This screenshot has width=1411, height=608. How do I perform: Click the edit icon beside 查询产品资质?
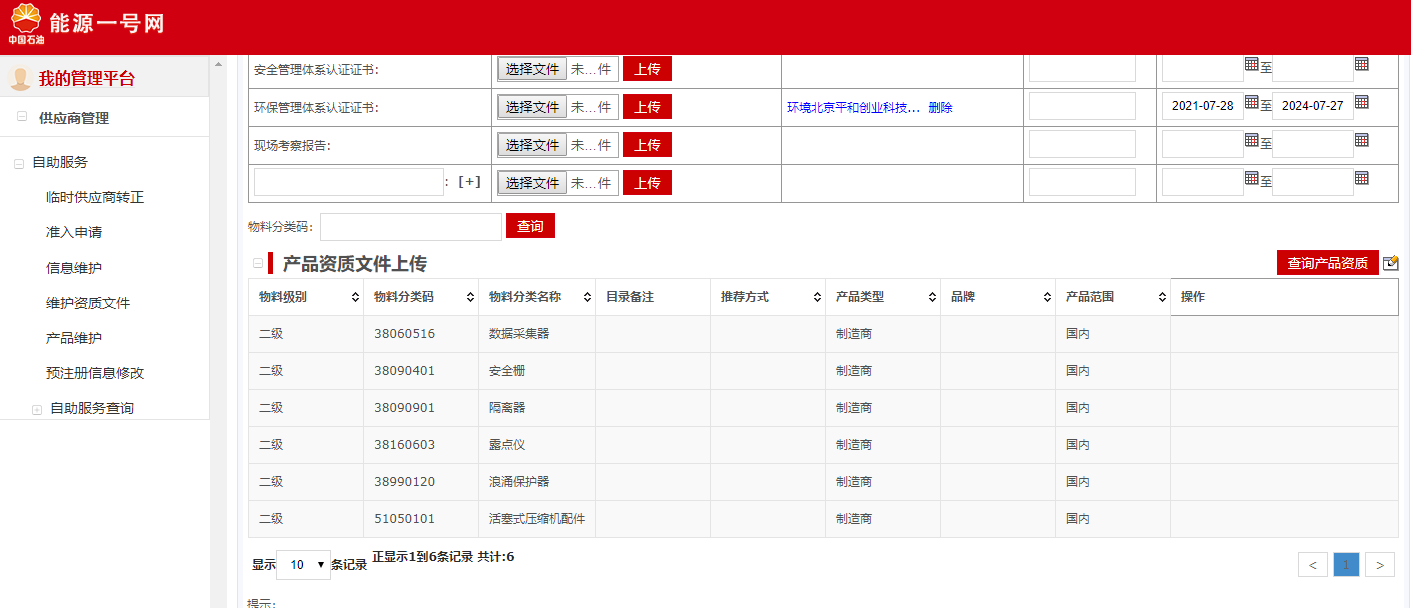tap(1390, 263)
